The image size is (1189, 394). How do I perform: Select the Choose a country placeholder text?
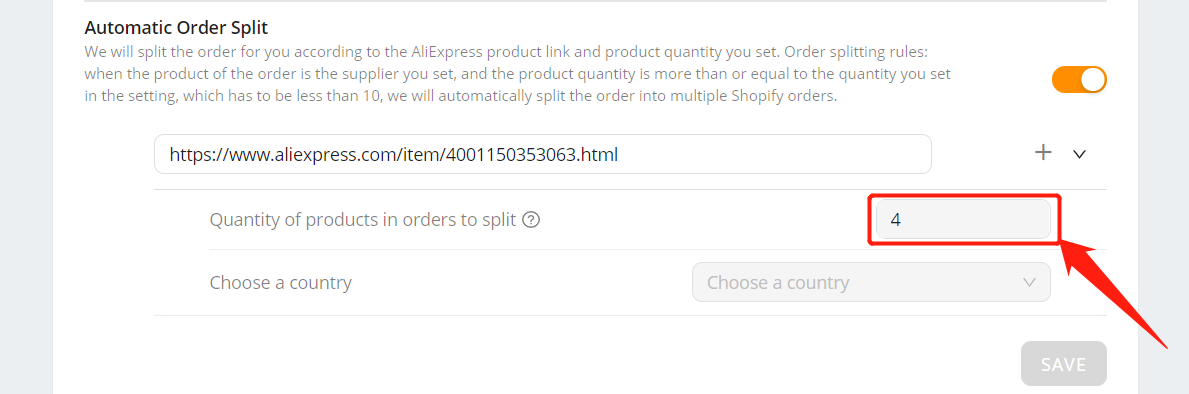(778, 283)
